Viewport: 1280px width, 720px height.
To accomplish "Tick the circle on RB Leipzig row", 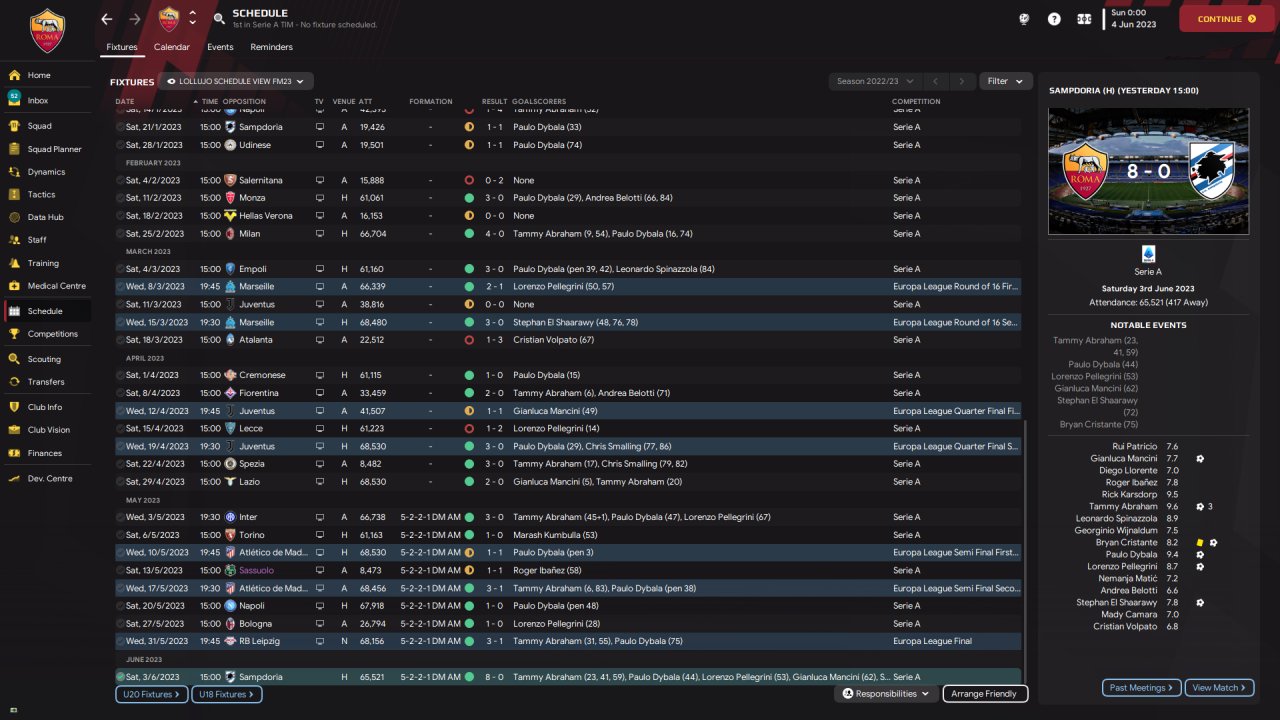I will pyautogui.click(x=120, y=641).
